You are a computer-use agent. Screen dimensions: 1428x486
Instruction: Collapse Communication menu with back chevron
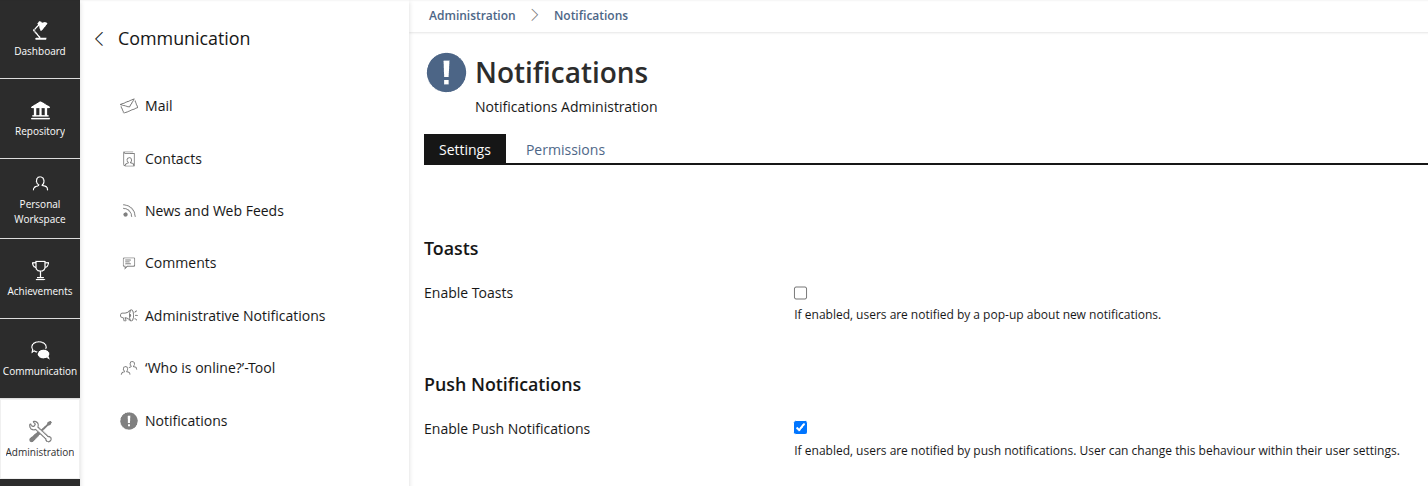pyautogui.click(x=99, y=39)
